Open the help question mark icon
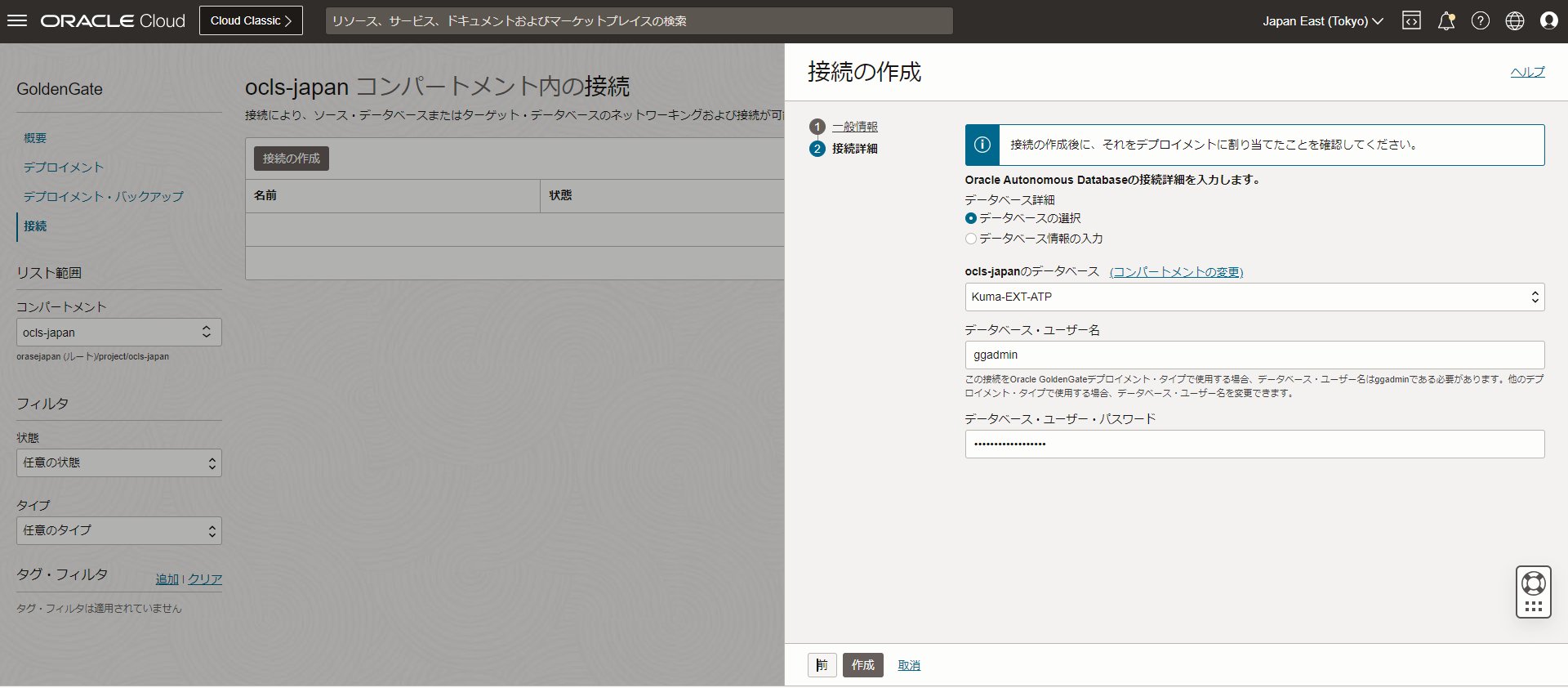The image size is (1568, 688). (x=1481, y=21)
